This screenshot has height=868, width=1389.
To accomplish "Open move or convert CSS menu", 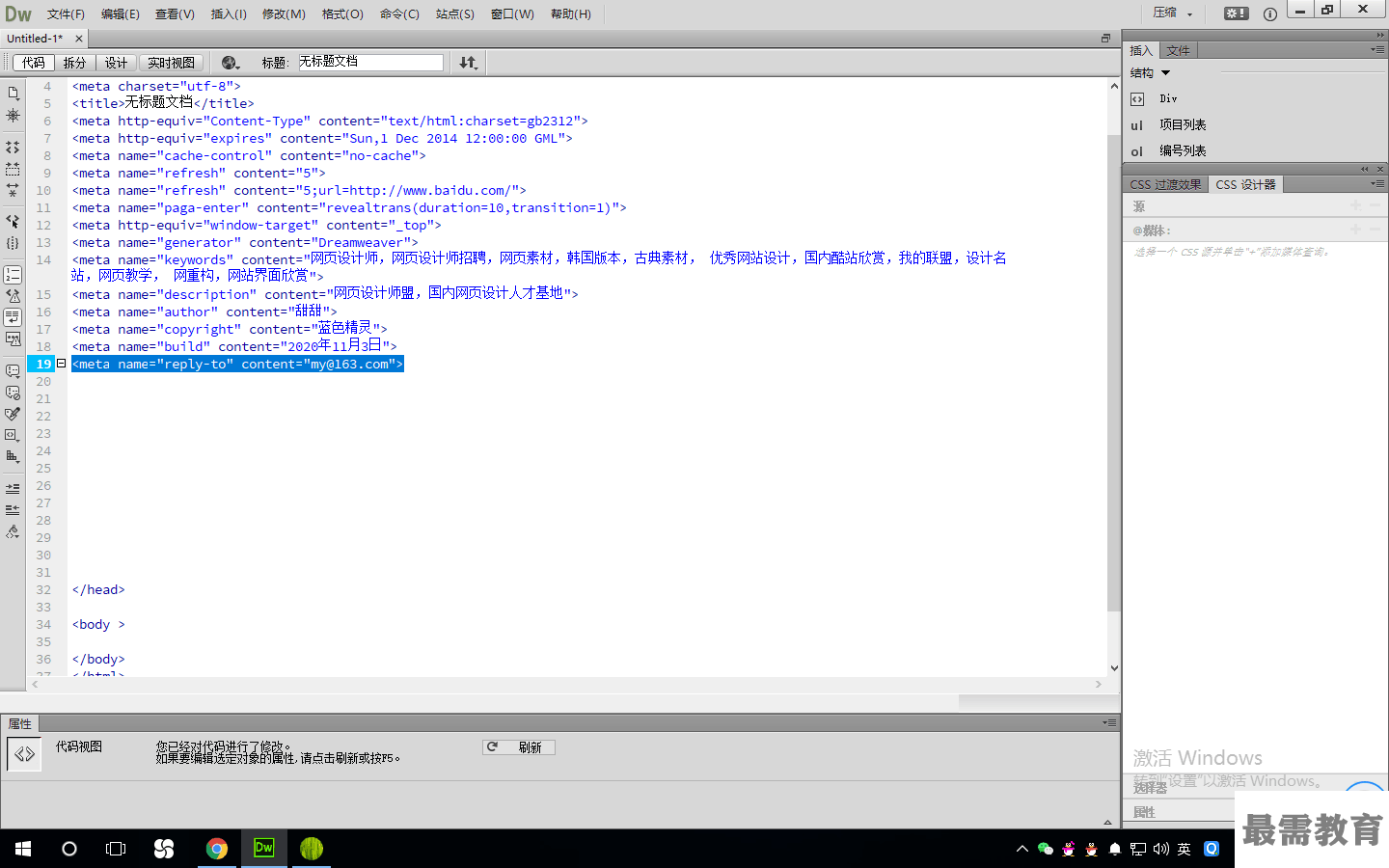I will coord(13,457).
